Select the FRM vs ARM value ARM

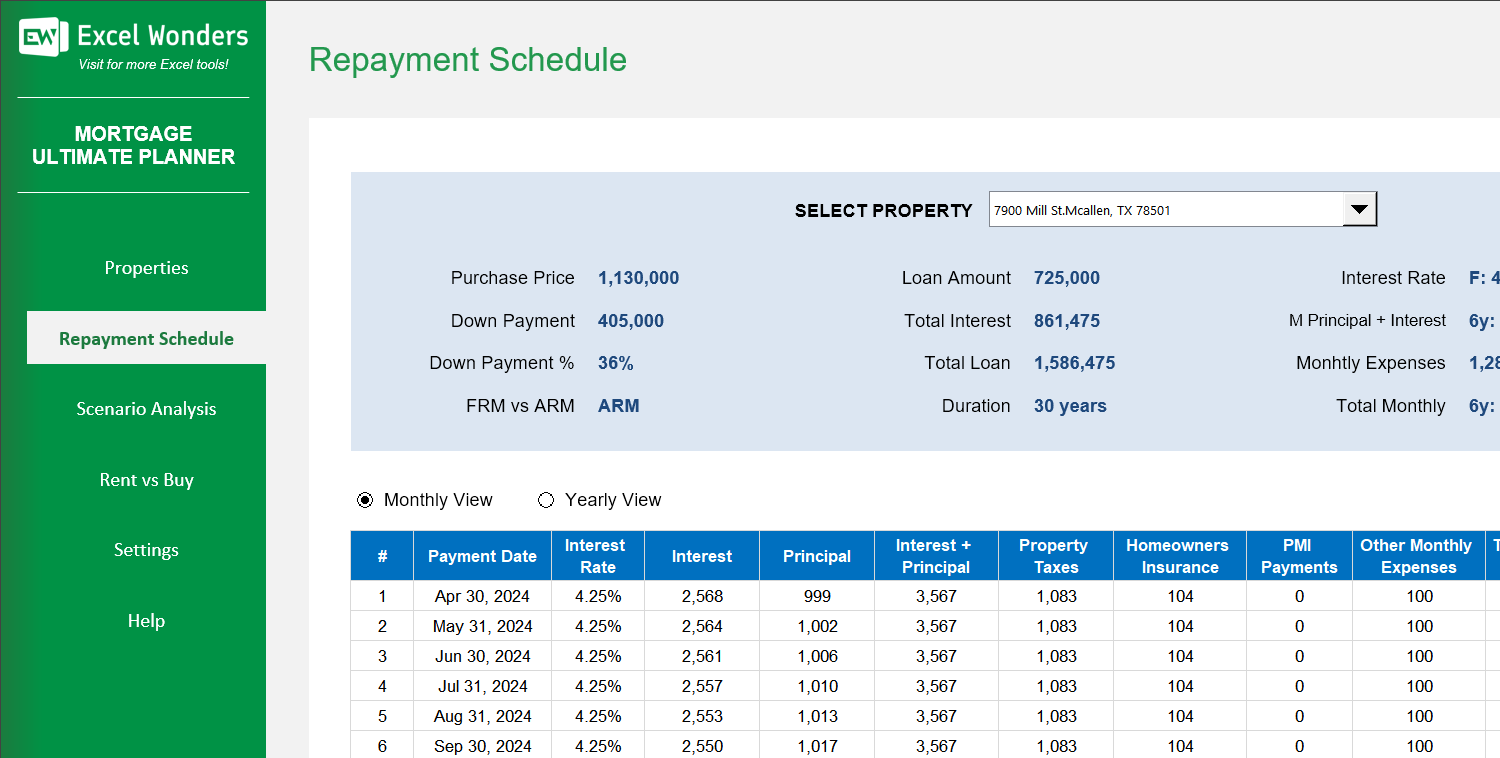coord(618,405)
